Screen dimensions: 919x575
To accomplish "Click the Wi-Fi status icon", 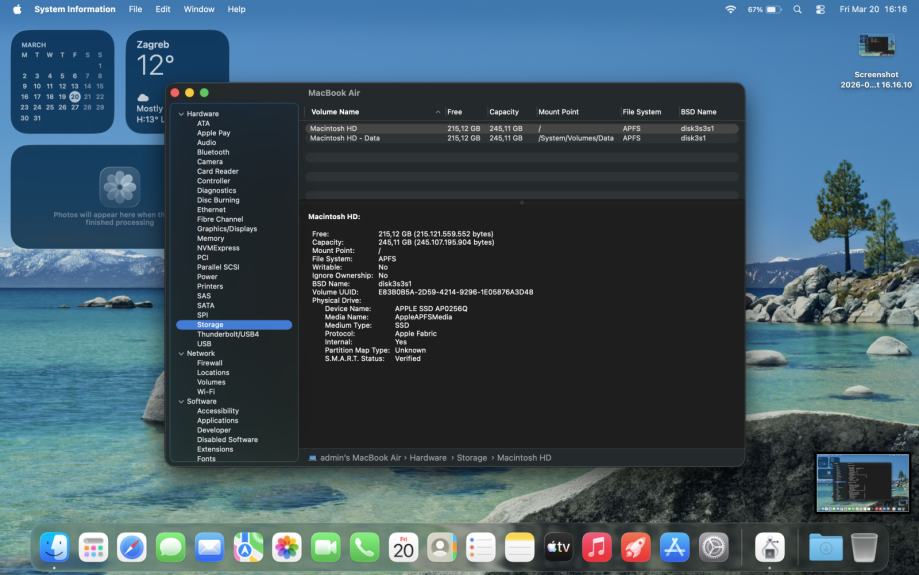I will click(x=730, y=9).
